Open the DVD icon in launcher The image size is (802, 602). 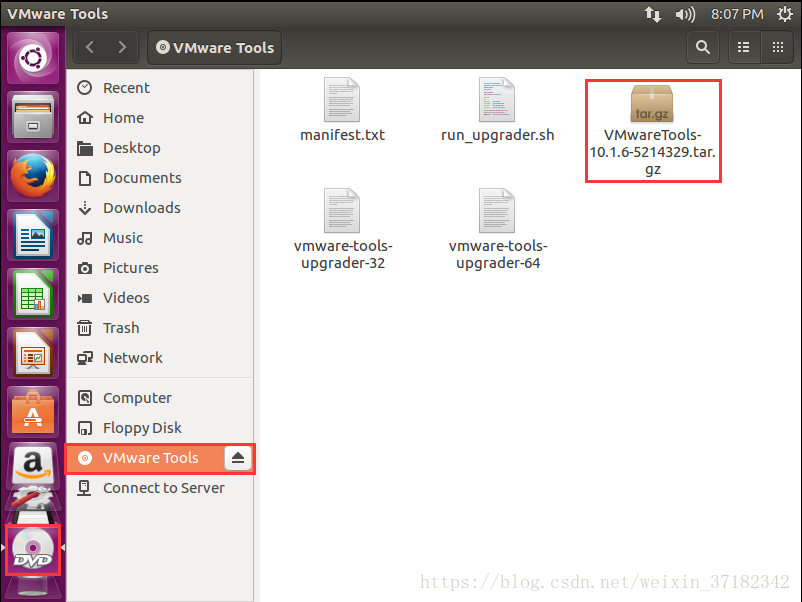(34, 549)
